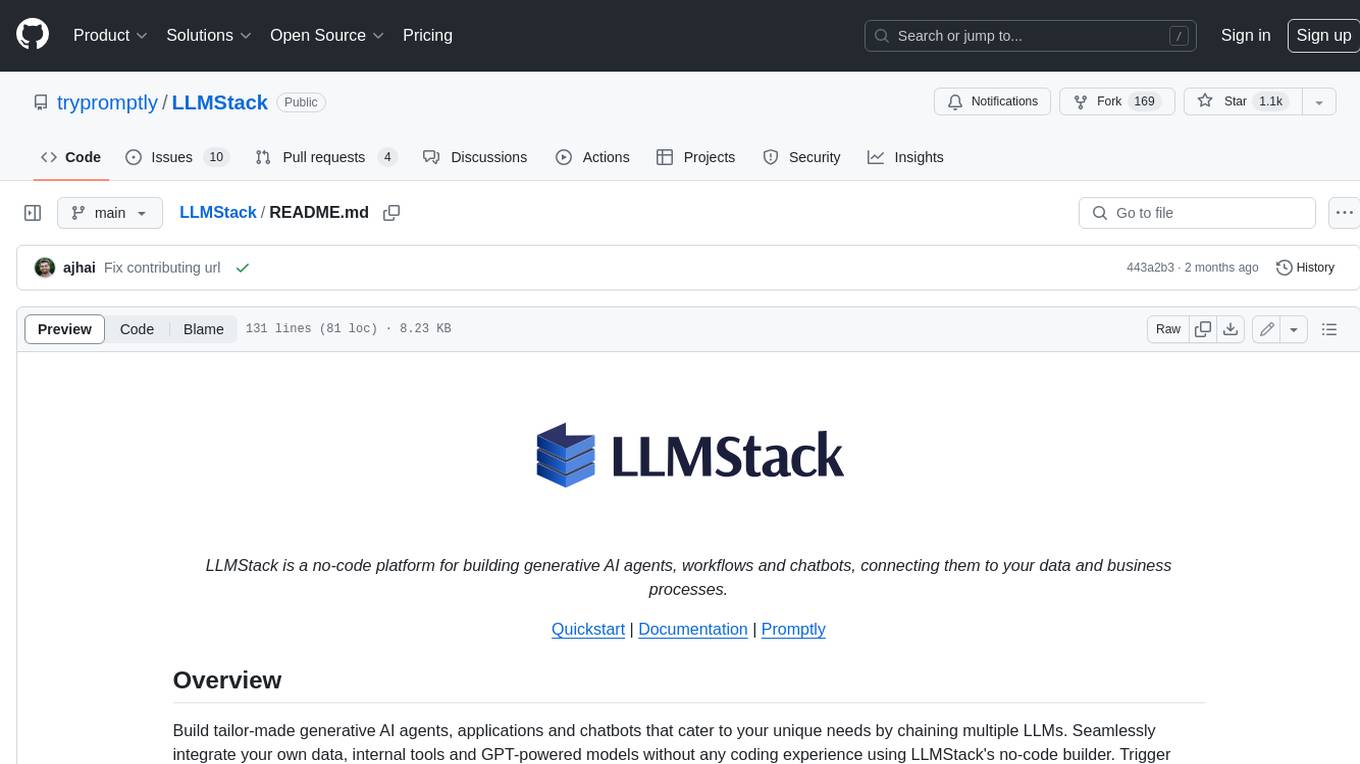Screen dimensions: 1360x764
Task: Open the Pricing page
Action: click(x=427, y=35)
